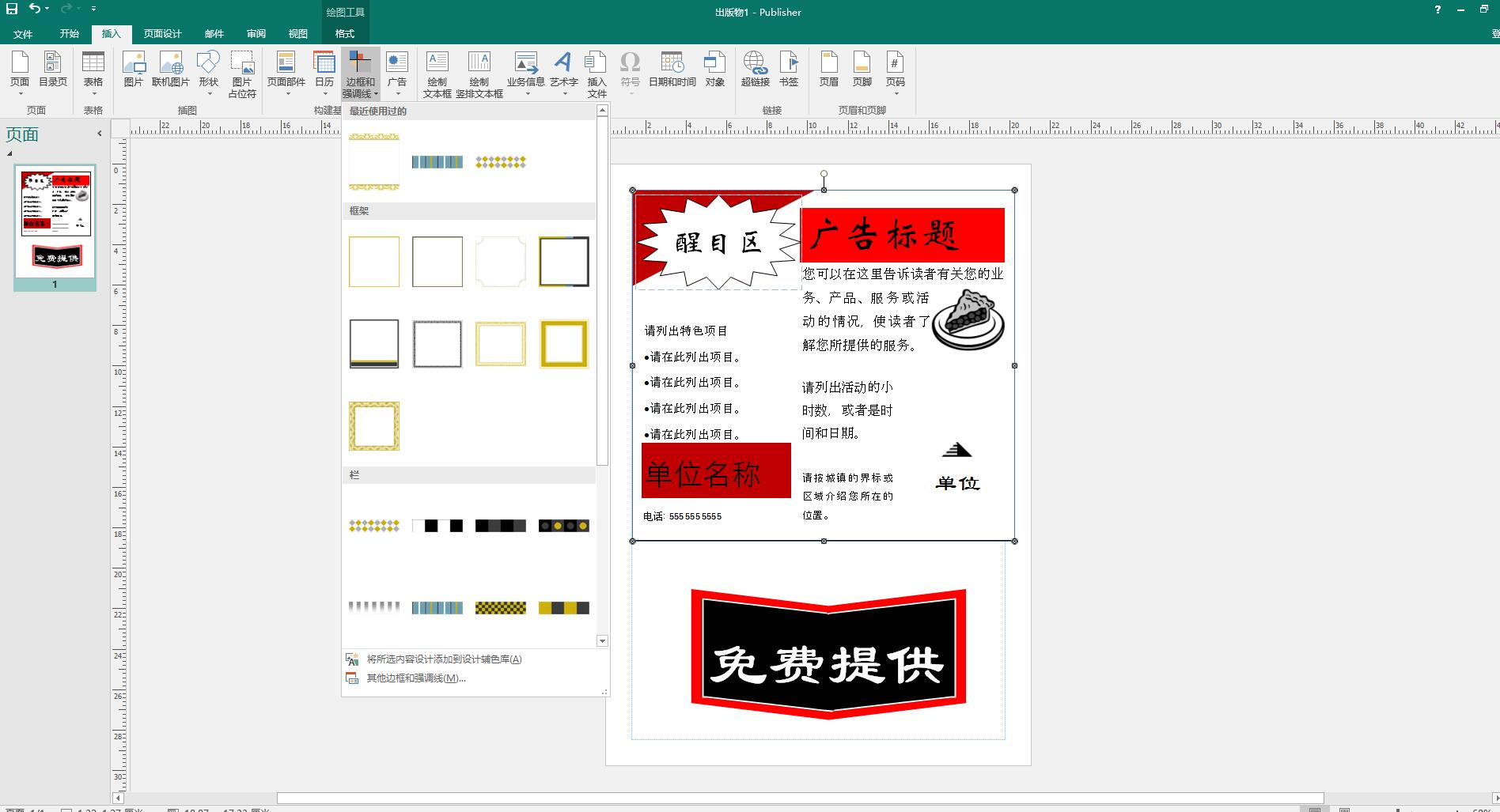Insert 联机图片 online pictures
Image resolution: width=1500 pixels, height=812 pixels.
point(171,71)
